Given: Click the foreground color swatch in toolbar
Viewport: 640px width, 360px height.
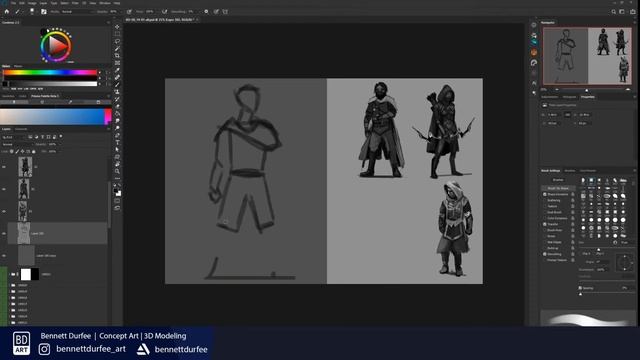Looking at the screenshot, I should click(116, 190).
